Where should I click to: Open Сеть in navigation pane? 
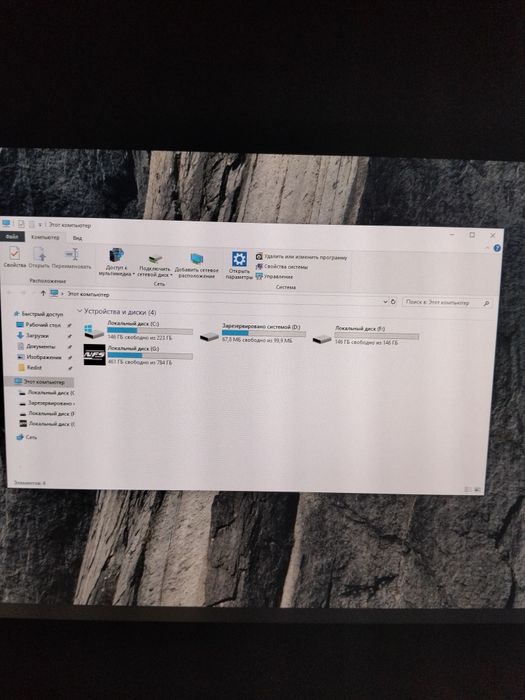(27, 437)
